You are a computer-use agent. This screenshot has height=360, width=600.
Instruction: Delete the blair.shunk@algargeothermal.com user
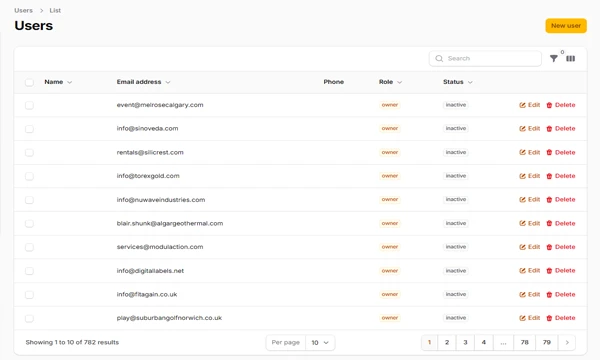coord(561,223)
